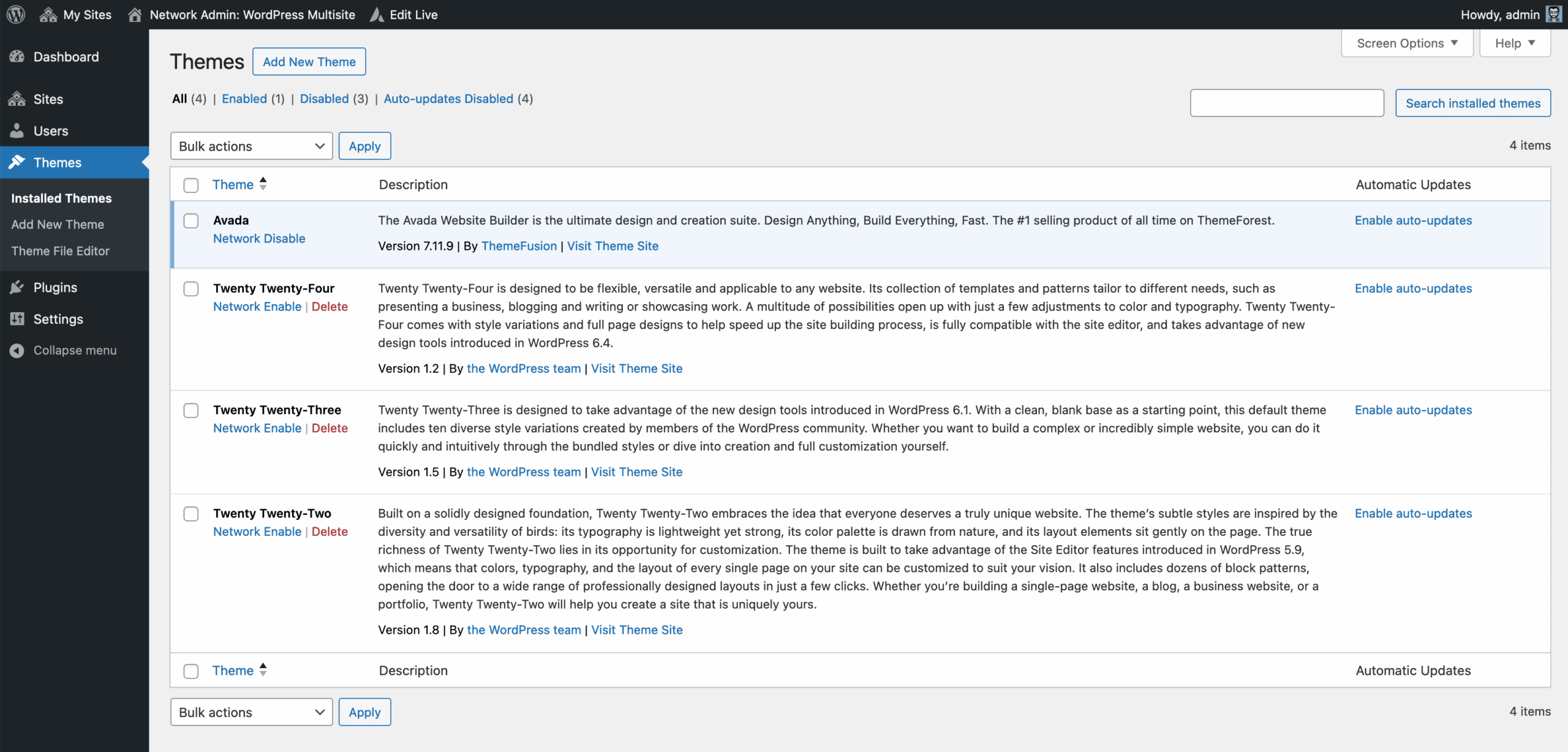Expand the Help dropdown tab
1568x752 pixels.
tap(1514, 43)
